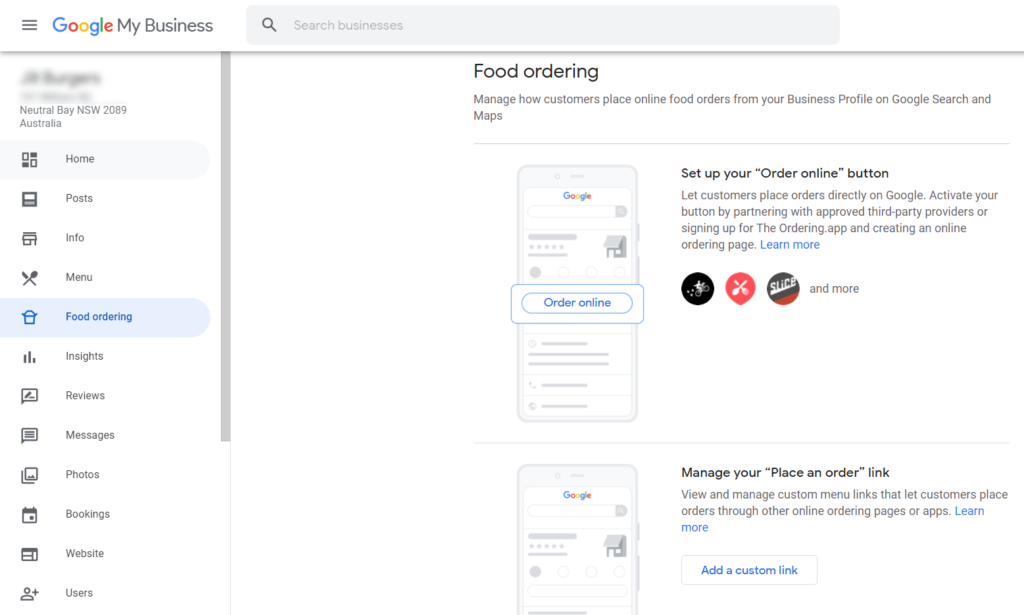
Task: Open Reviews in the sidebar
Action: tap(85, 396)
